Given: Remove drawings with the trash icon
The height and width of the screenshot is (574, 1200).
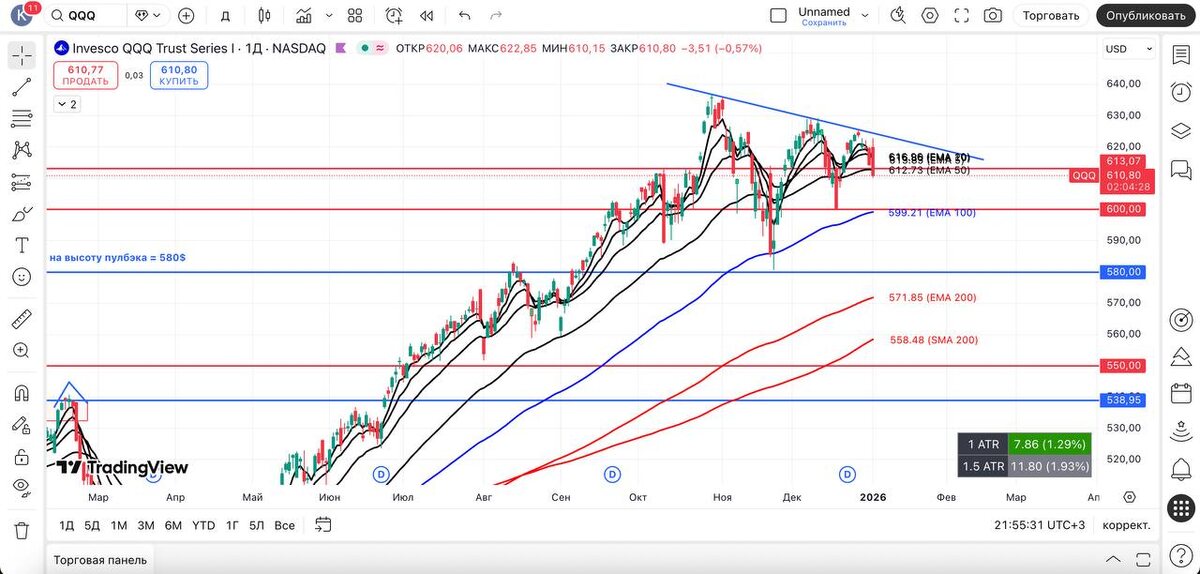Looking at the screenshot, I should coord(22,530).
